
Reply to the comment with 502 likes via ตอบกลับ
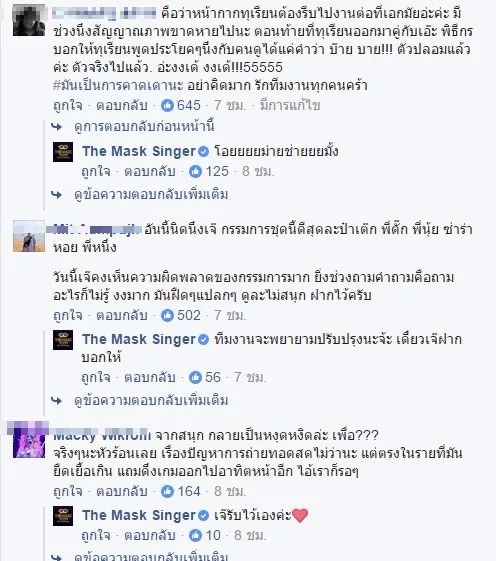click(x=122, y=316)
